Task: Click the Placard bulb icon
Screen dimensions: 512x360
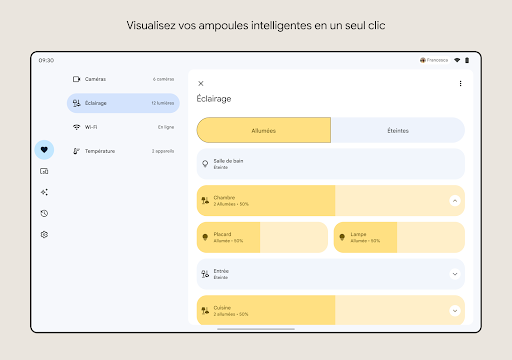Action: tap(205, 237)
